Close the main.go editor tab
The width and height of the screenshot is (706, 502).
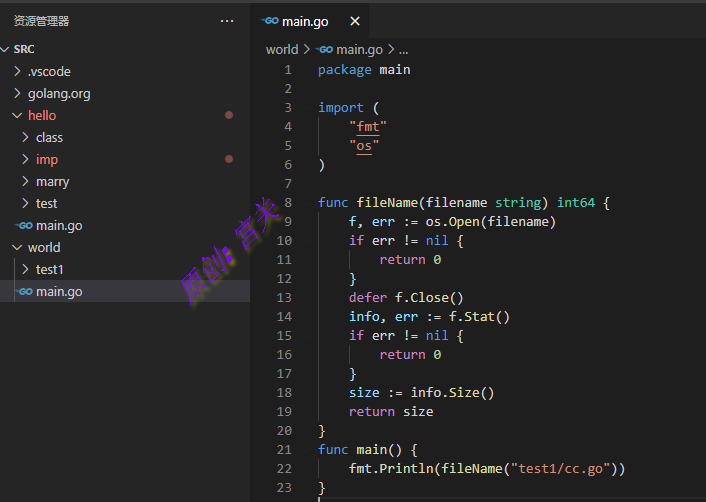pyautogui.click(x=354, y=22)
